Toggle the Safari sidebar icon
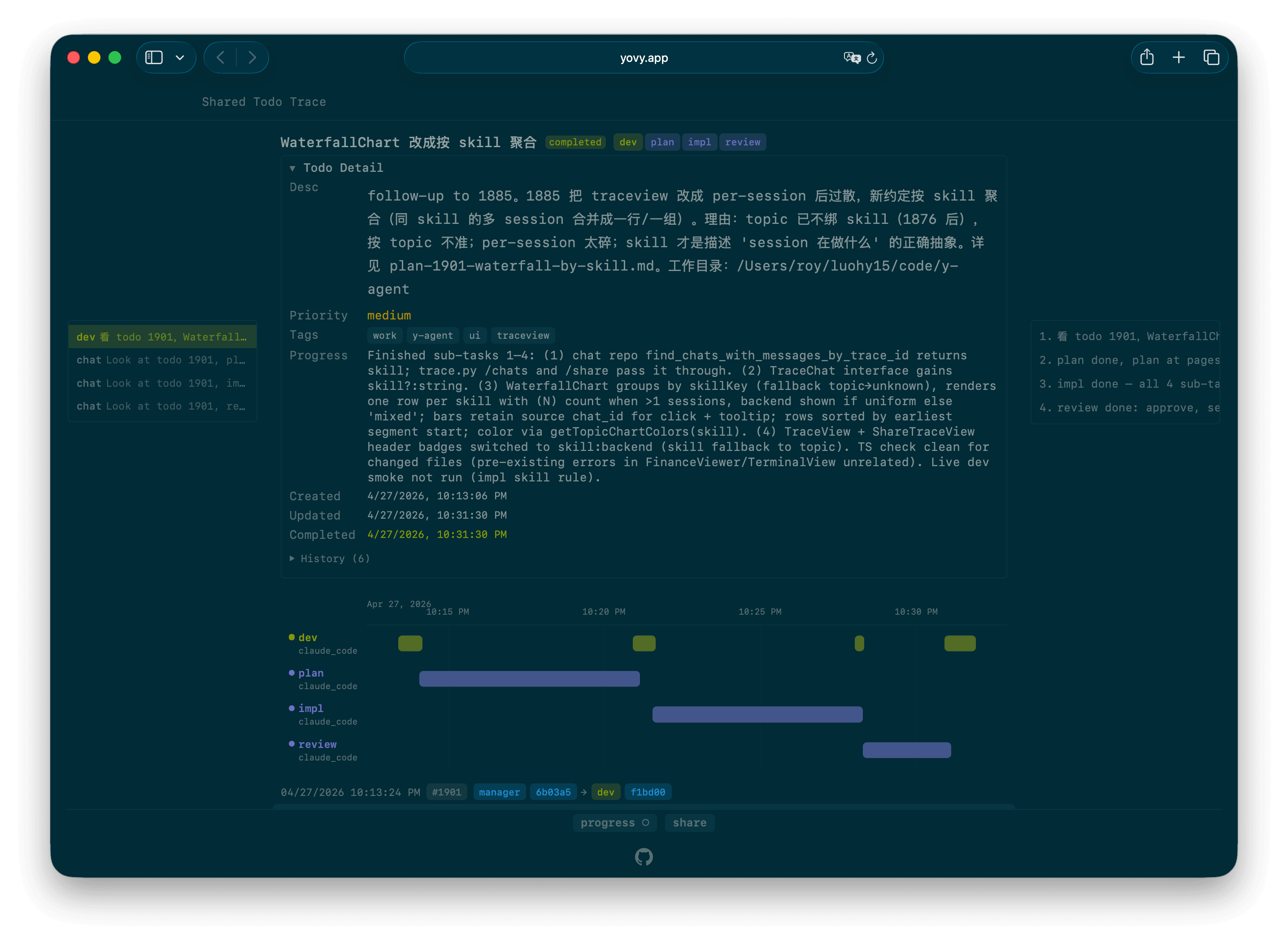The image size is (1288, 944). pos(154,57)
